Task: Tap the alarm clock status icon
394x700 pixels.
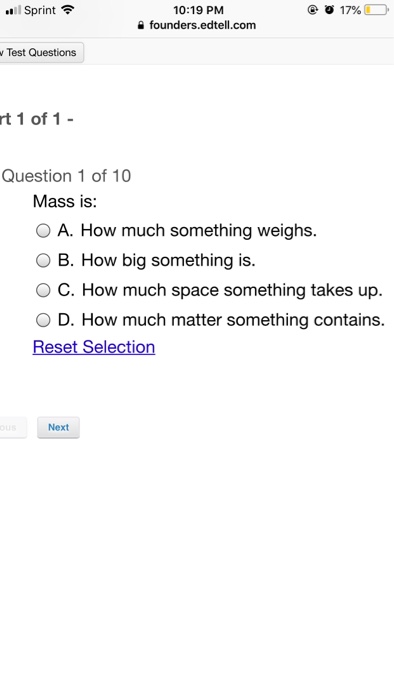Action: pyautogui.click(x=329, y=10)
